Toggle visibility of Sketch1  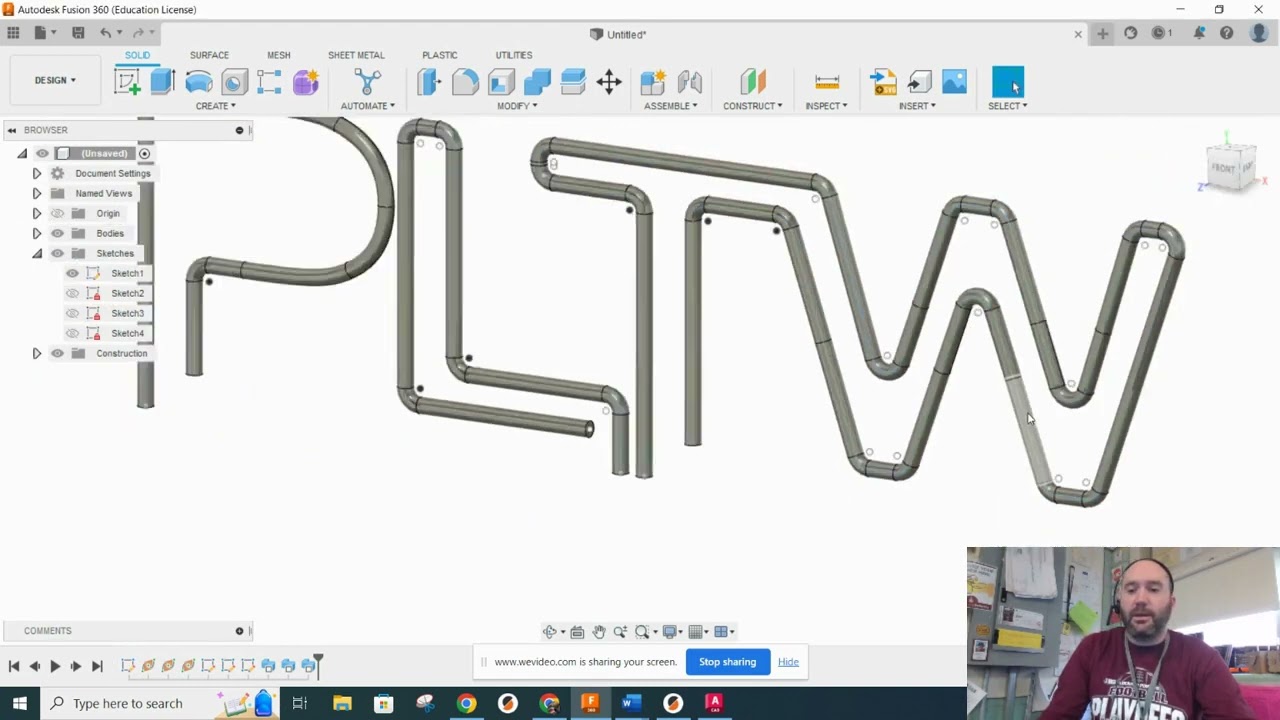(x=72, y=273)
